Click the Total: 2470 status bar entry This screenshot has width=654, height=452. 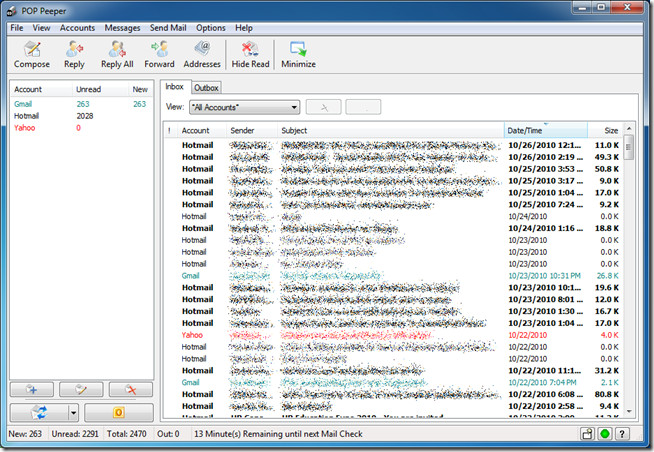126,434
